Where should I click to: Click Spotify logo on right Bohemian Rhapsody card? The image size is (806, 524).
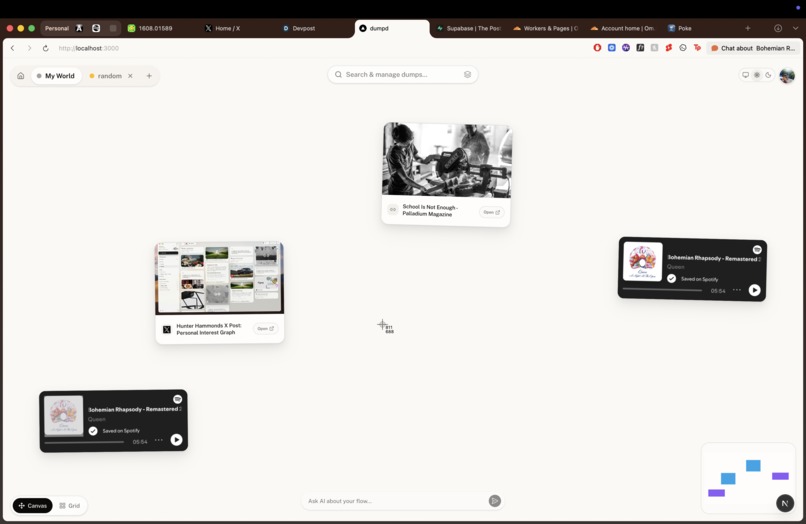pos(757,249)
